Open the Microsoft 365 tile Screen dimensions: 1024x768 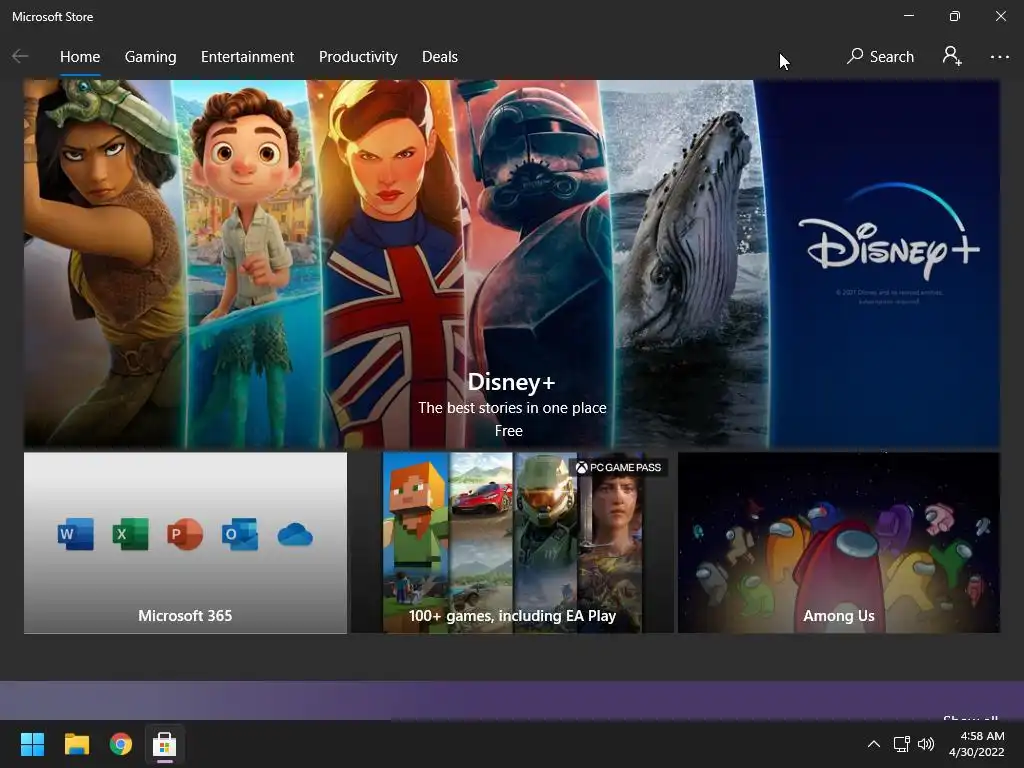(185, 543)
